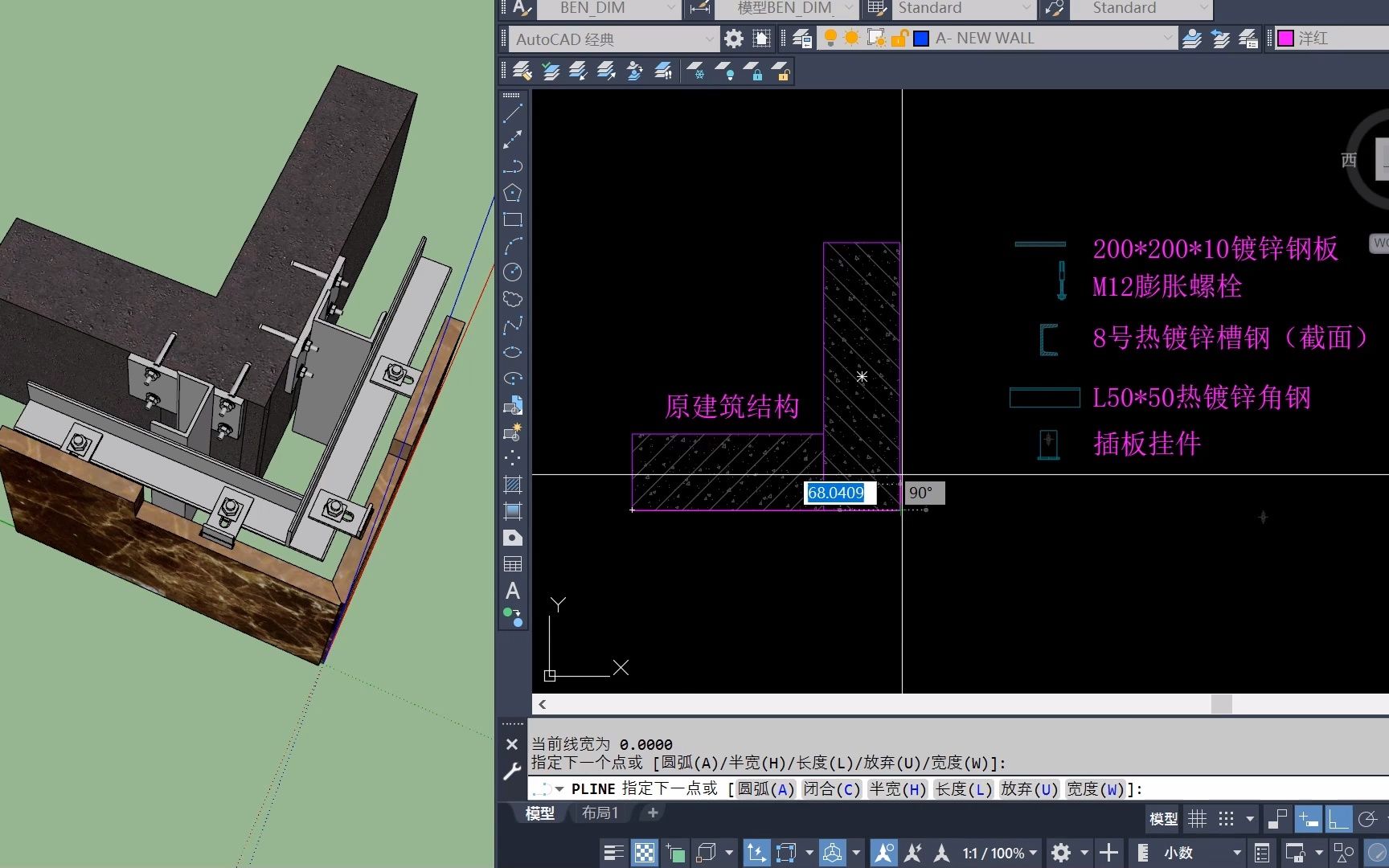This screenshot has height=868, width=1389.
Task: Click the Insert Block tool
Action: 512,405
